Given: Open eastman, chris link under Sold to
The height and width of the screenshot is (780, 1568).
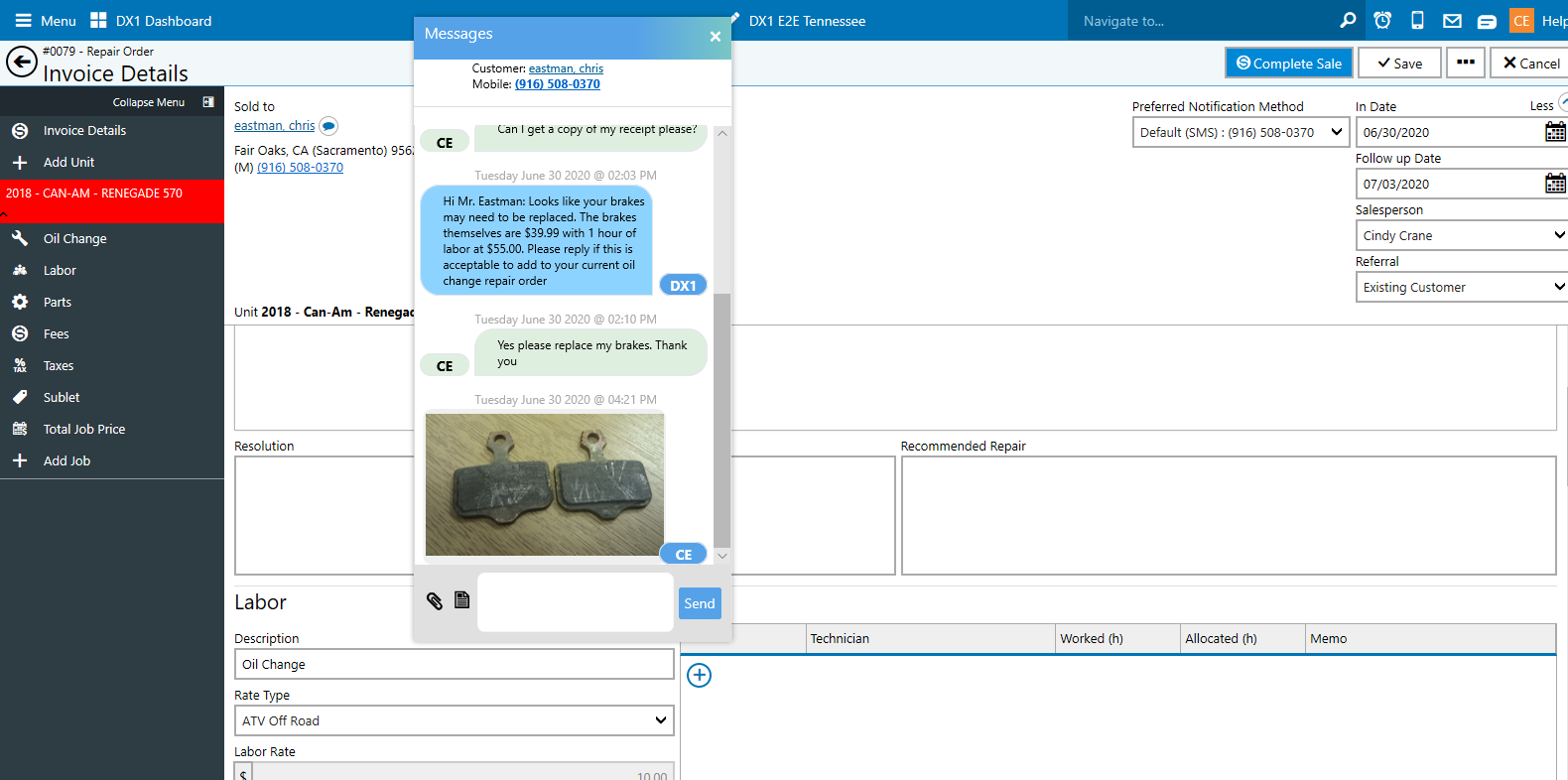Looking at the screenshot, I should 274,126.
